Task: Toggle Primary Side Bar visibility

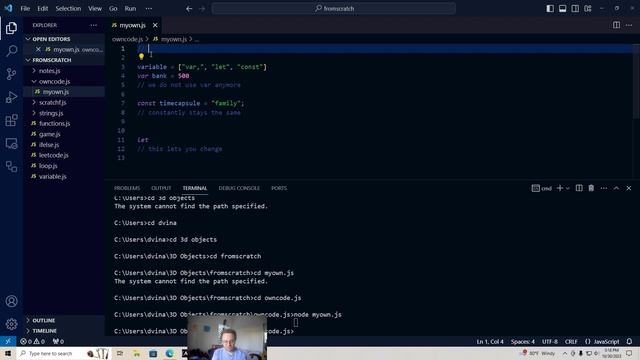Action: tap(550, 8)
